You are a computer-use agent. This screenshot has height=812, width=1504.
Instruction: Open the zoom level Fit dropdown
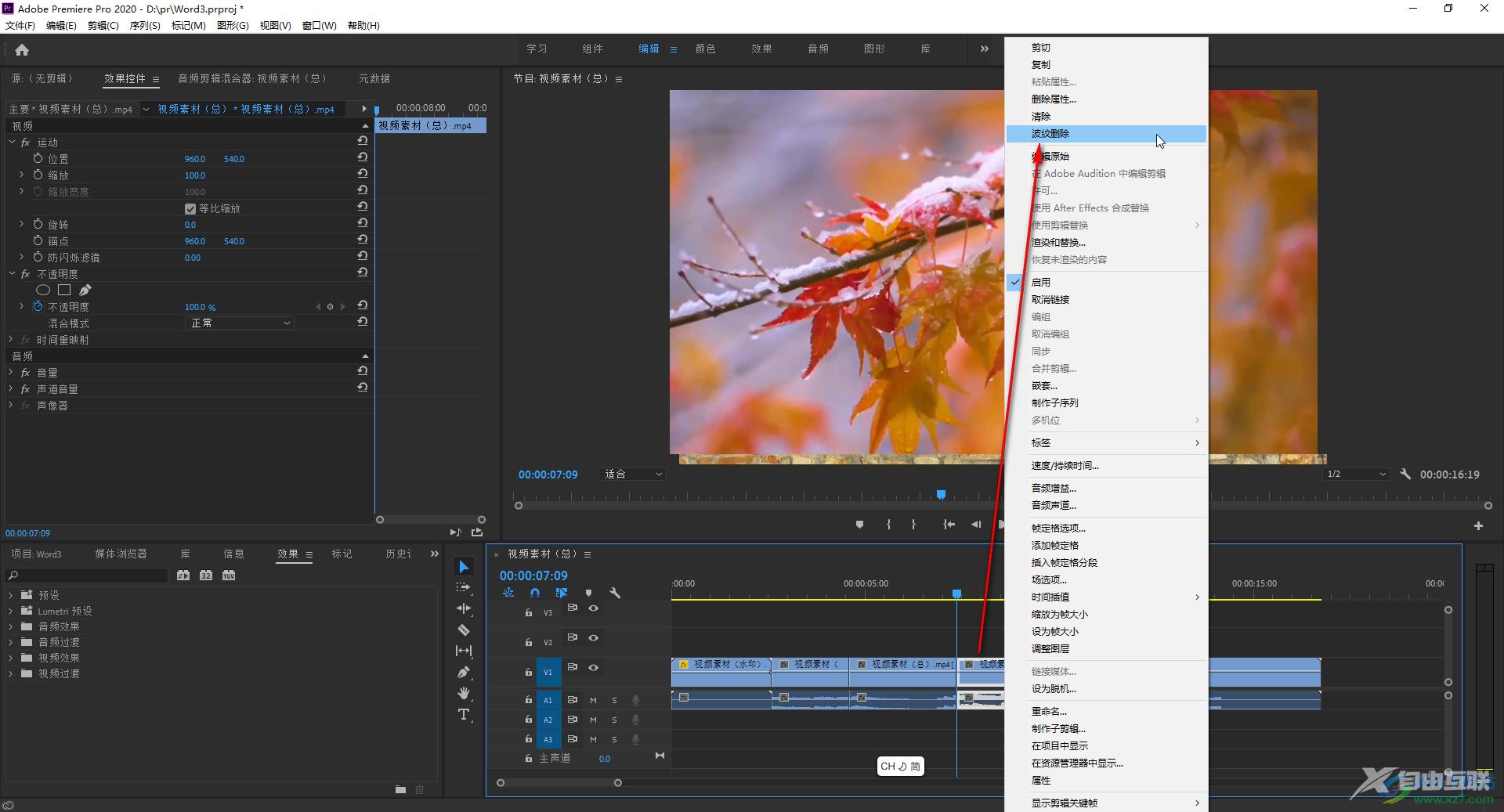tap(633, 474)
